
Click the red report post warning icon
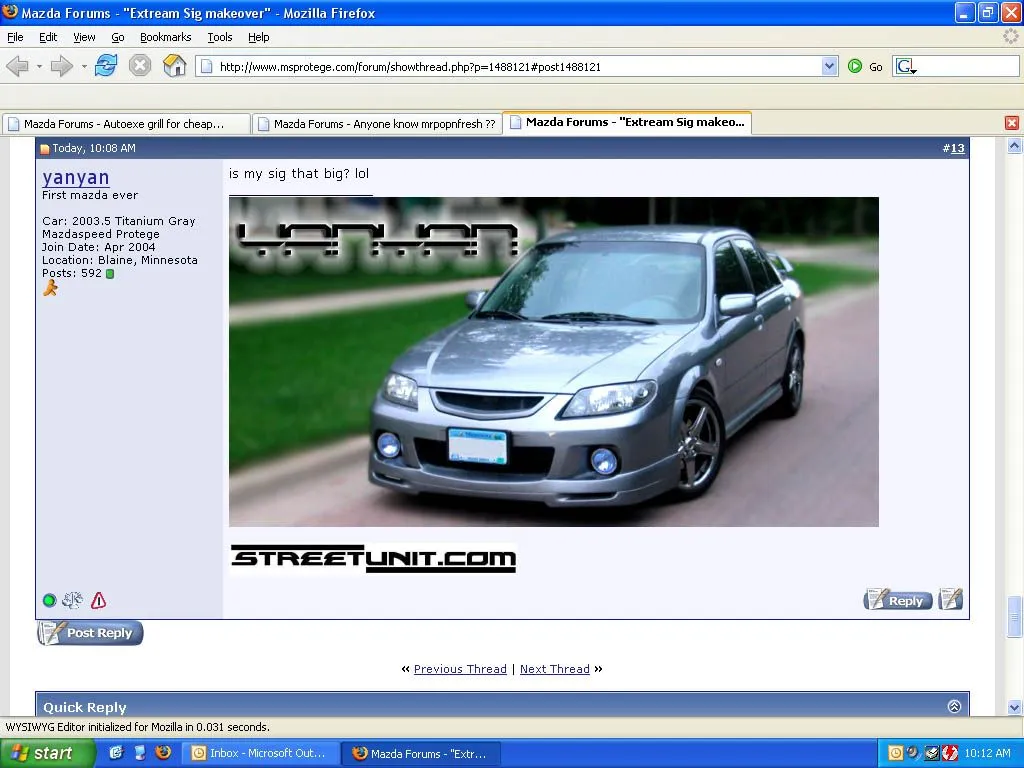98,601
